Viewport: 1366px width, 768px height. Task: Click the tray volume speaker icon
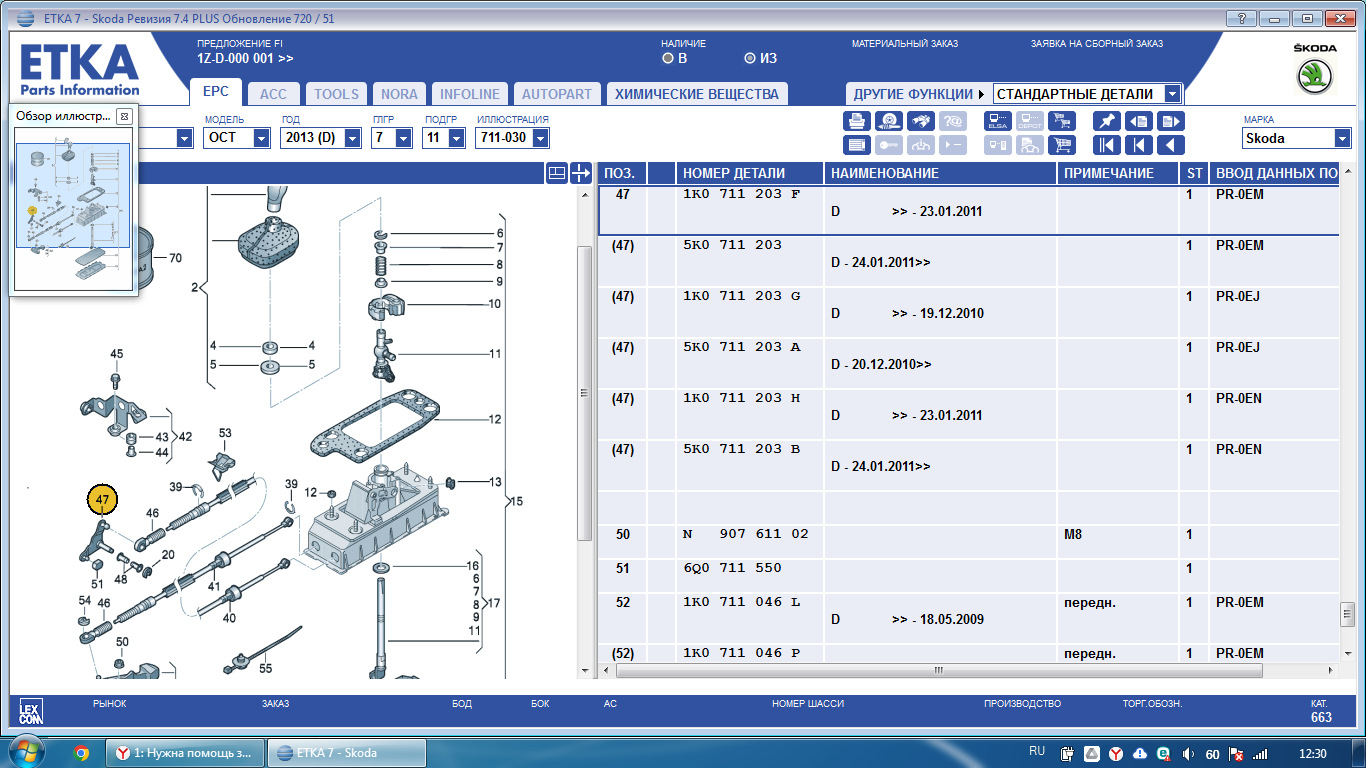pyautogui.click(x=1187, y=753)
